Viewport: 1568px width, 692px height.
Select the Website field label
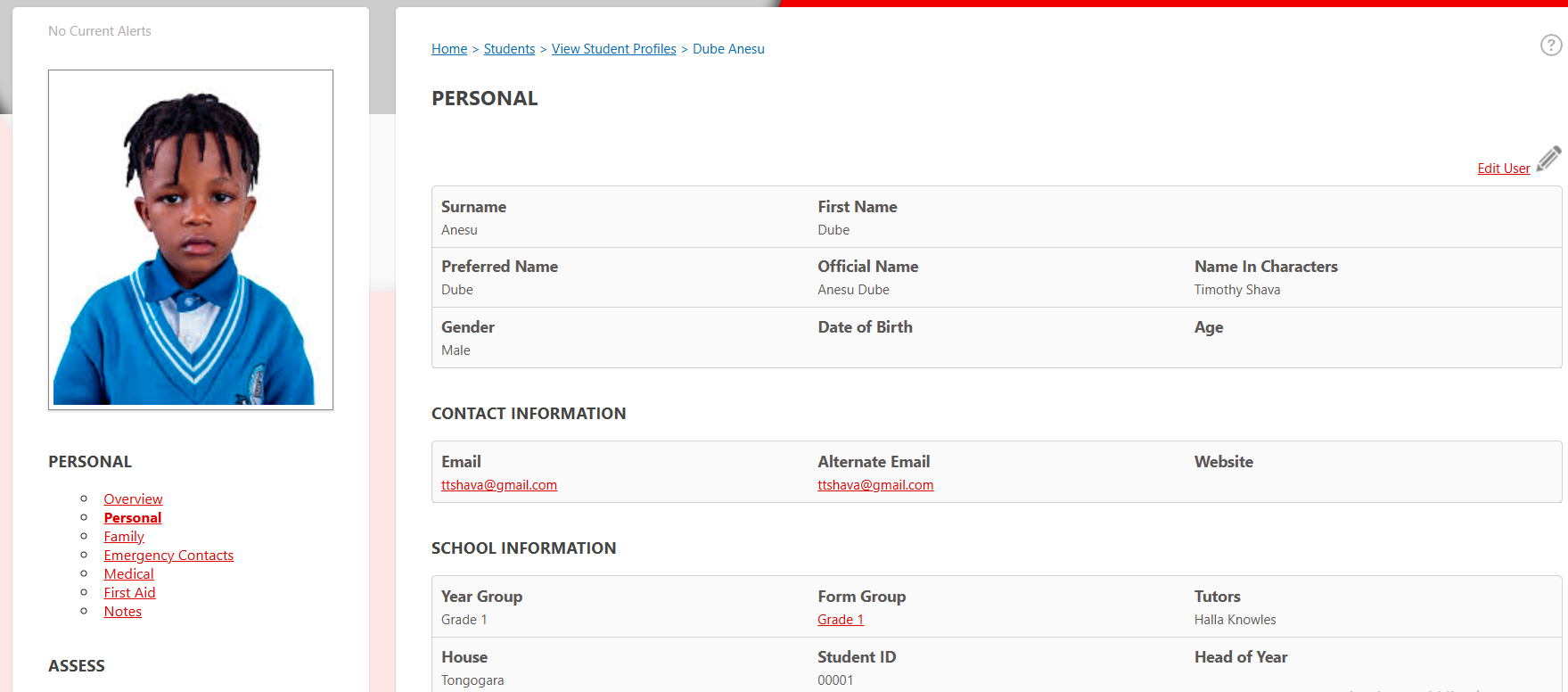tap(1224, 462)
